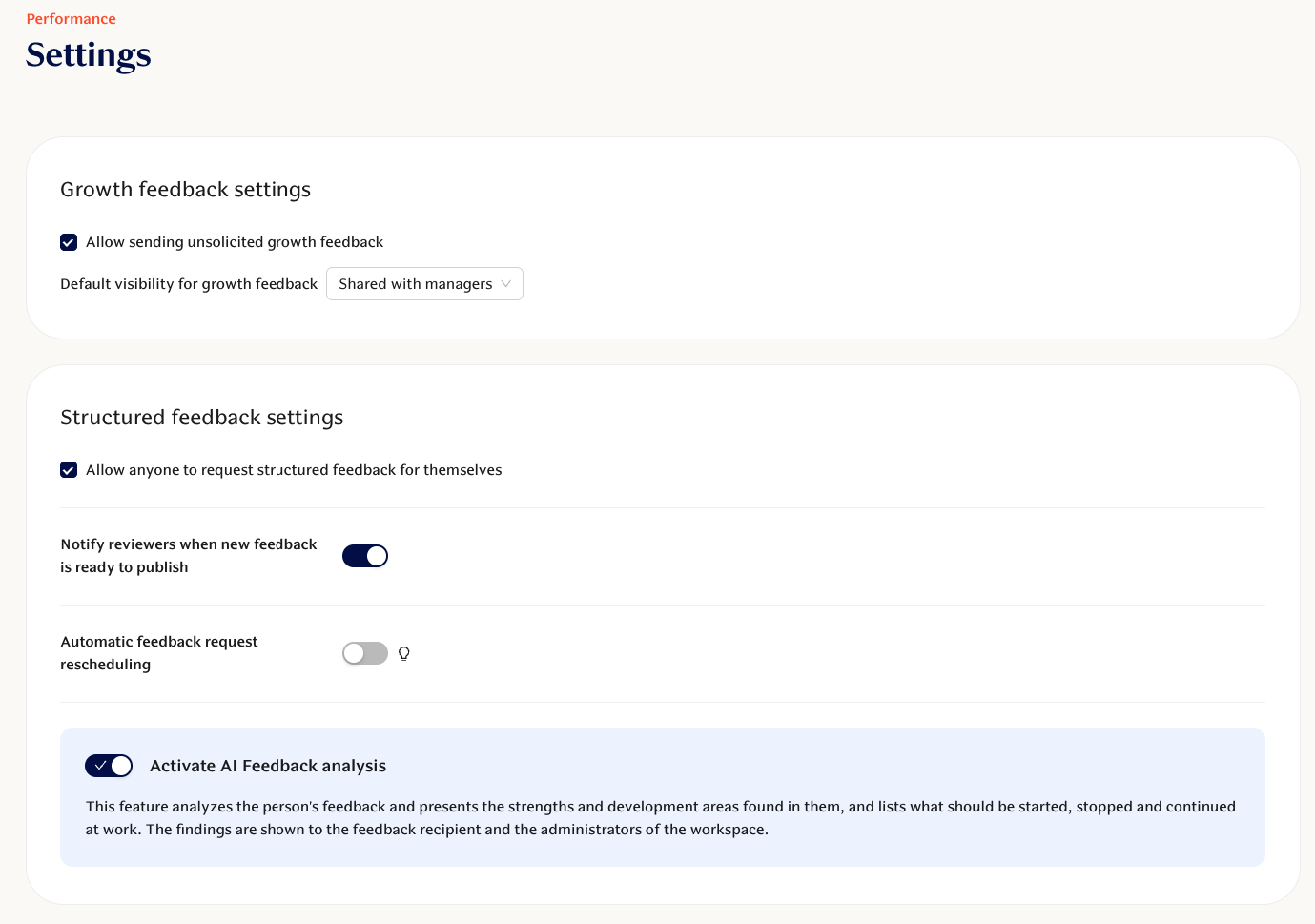Click the 'Activate AI Feedback analysis' label
This screenshot has width=1315, height=924.
(x=268, y=766)
